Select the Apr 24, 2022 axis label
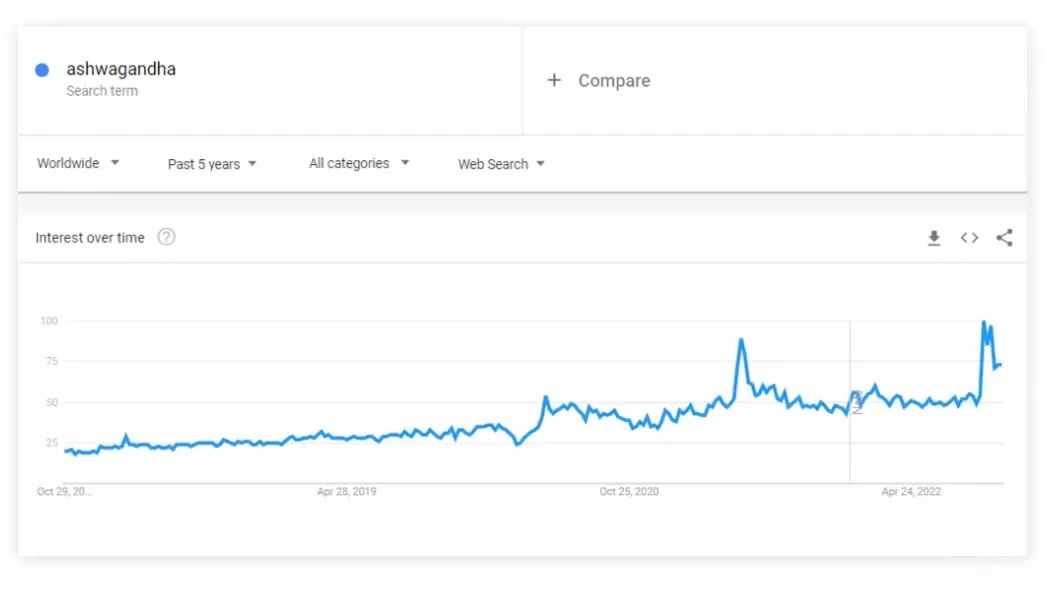Screen dimensions: 1054x594 [911, 491]
